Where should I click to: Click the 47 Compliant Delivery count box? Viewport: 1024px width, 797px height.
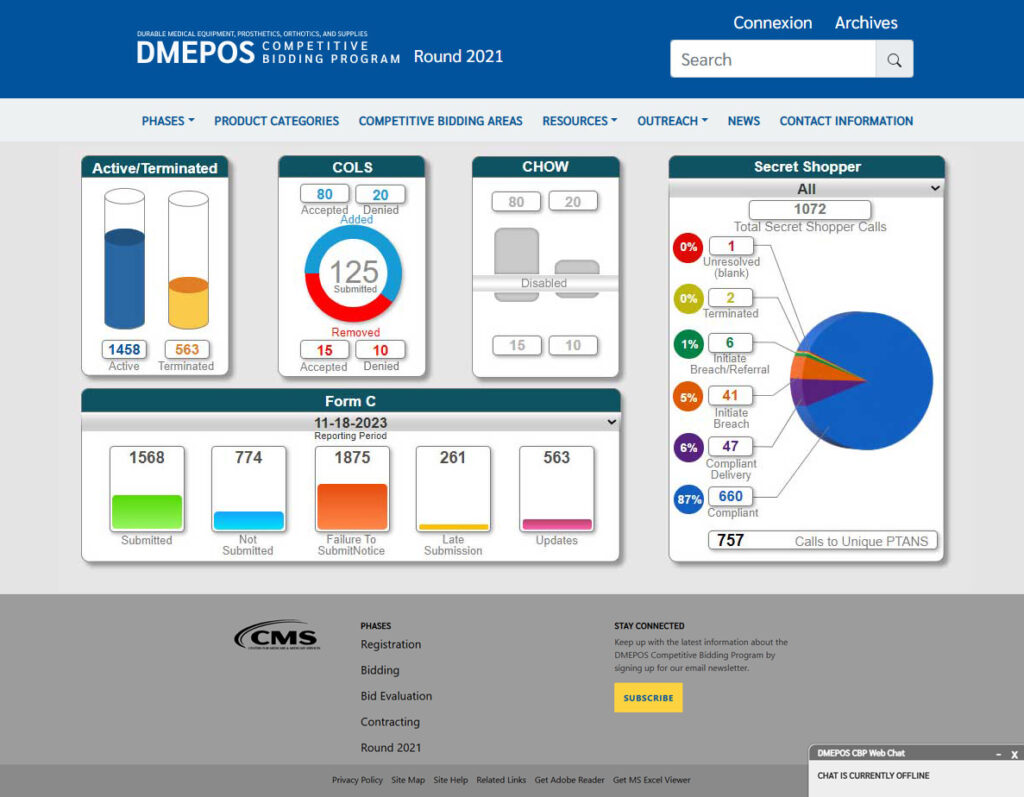(x=731, y=446)
